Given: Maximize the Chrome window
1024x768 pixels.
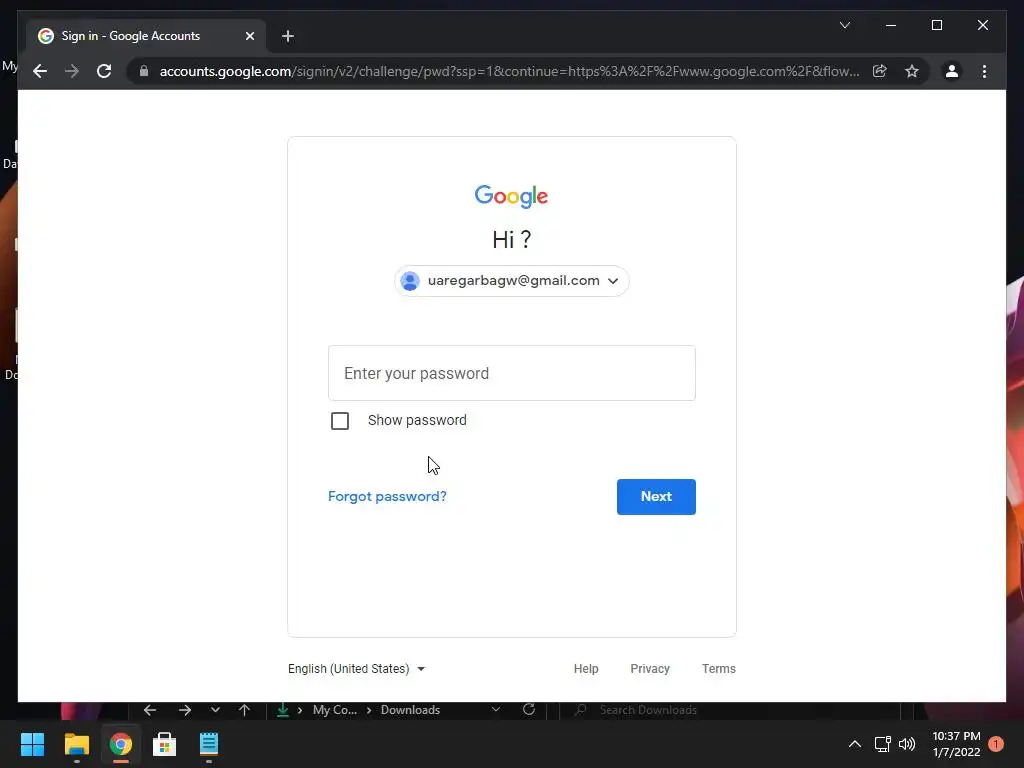Looking at the screenshot, I should pyautogui.click(x=936, y=25).
